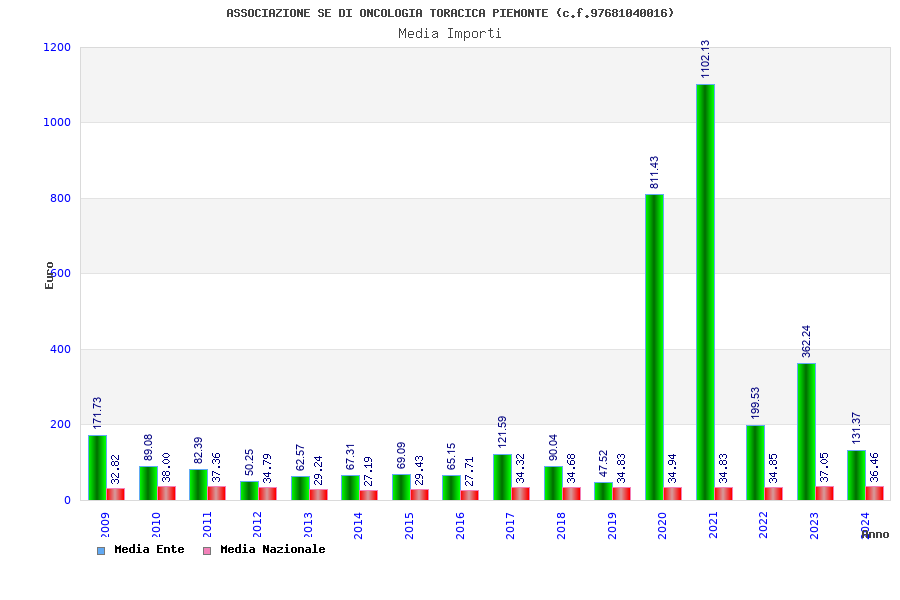Click the 2021 year axis label

click(x=713, y=525)
